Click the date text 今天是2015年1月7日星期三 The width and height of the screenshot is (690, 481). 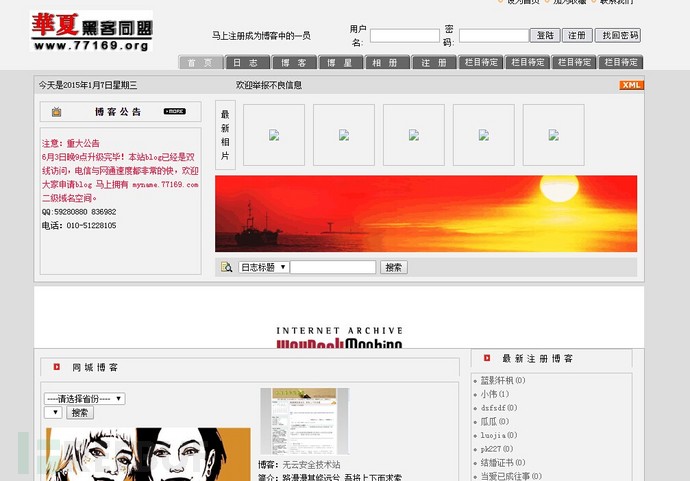[x=88, y=85]
